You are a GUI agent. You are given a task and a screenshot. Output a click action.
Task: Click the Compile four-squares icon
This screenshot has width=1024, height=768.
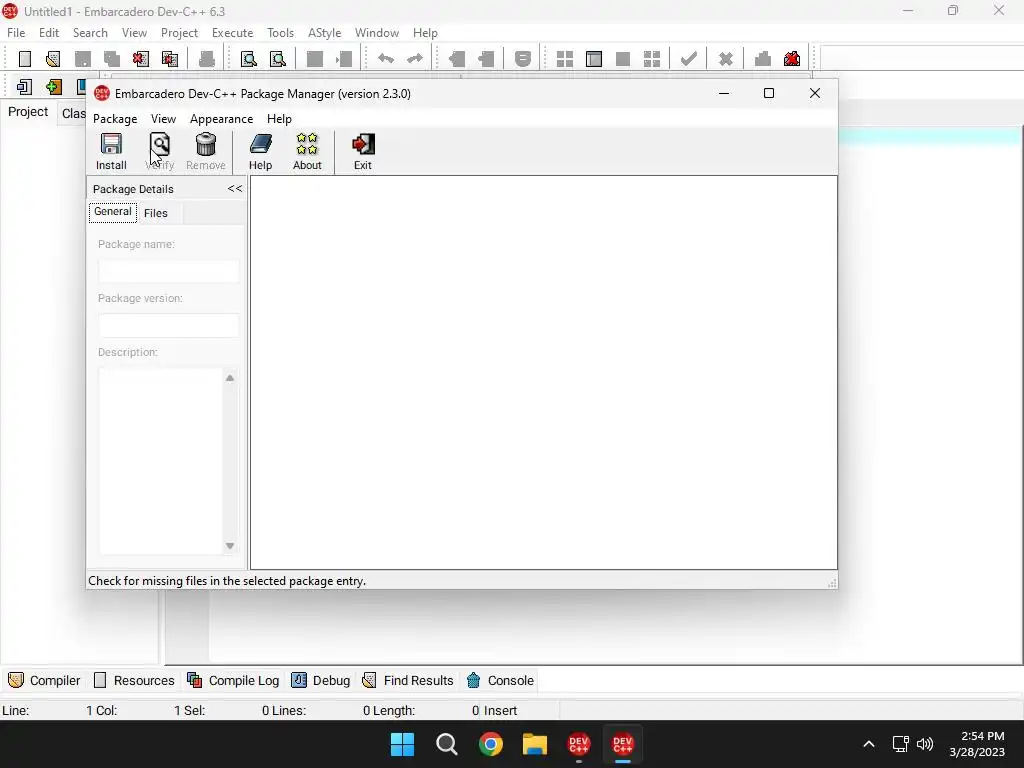[565, 59]
